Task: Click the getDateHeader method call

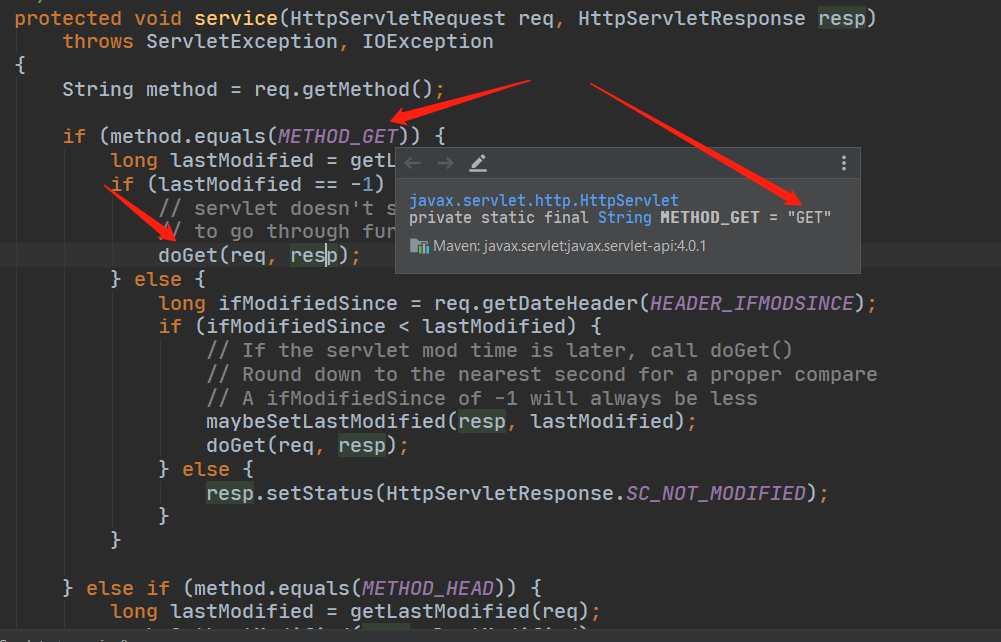Action: (x=560, y=303)
